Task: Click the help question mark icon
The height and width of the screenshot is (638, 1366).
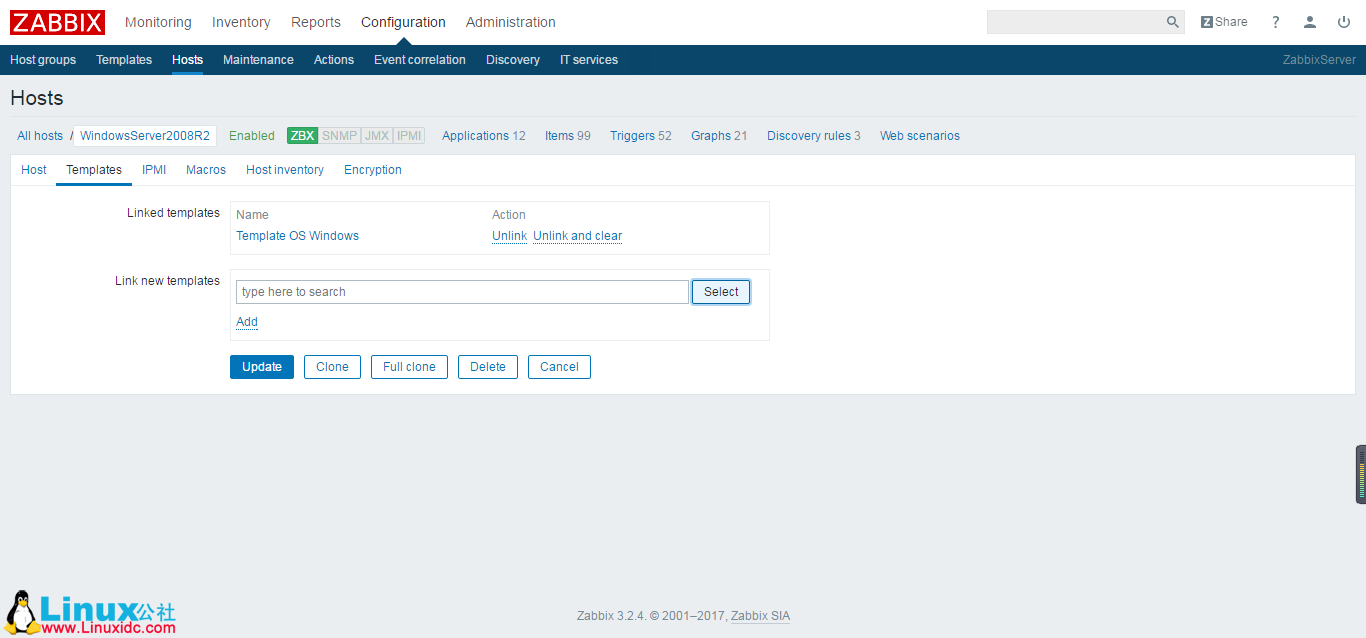Action: click(x=1275, y=21)
